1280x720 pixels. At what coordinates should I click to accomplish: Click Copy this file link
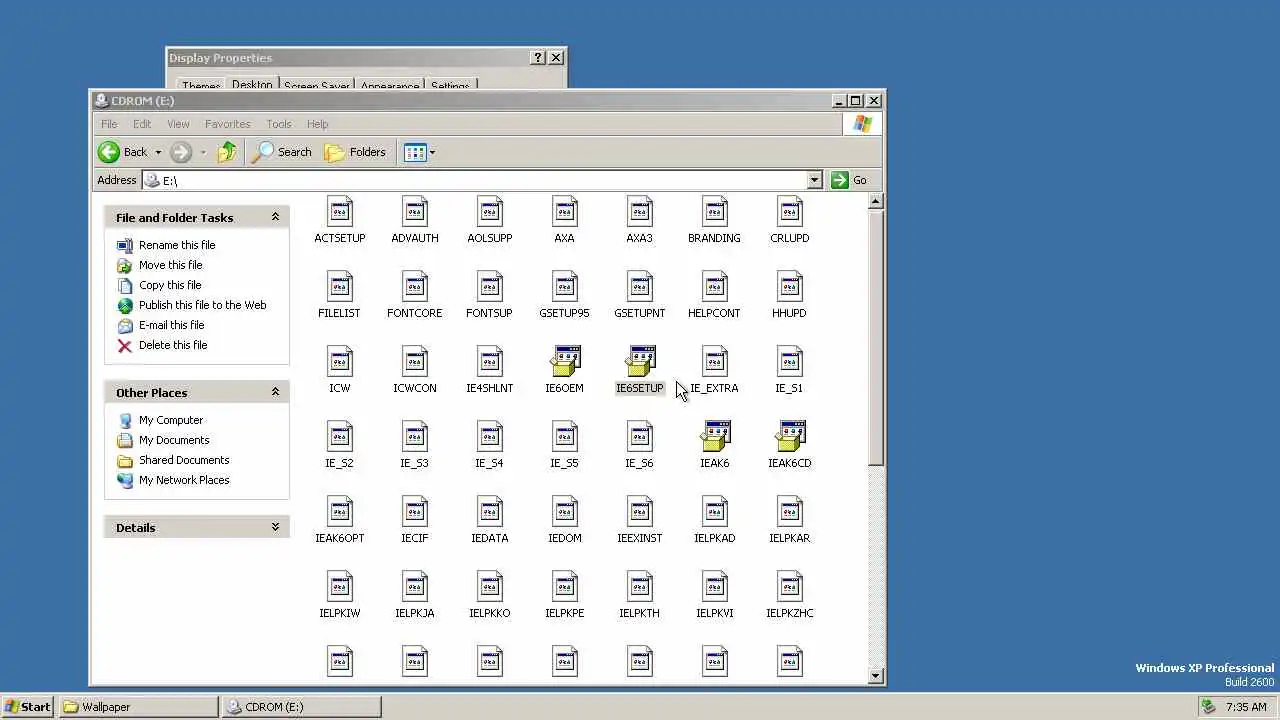[x=170, y=285]
